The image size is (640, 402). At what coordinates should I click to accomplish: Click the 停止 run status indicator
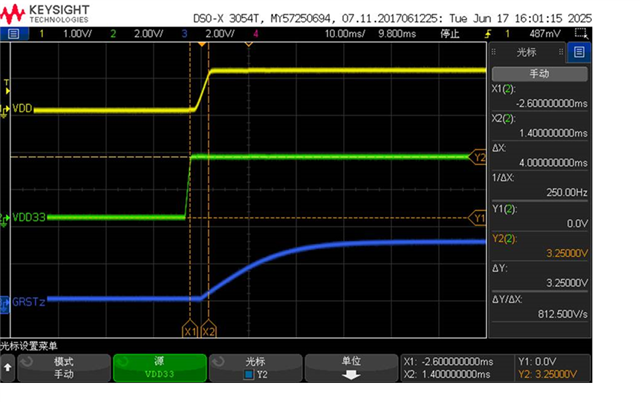(x=450, y=34)
